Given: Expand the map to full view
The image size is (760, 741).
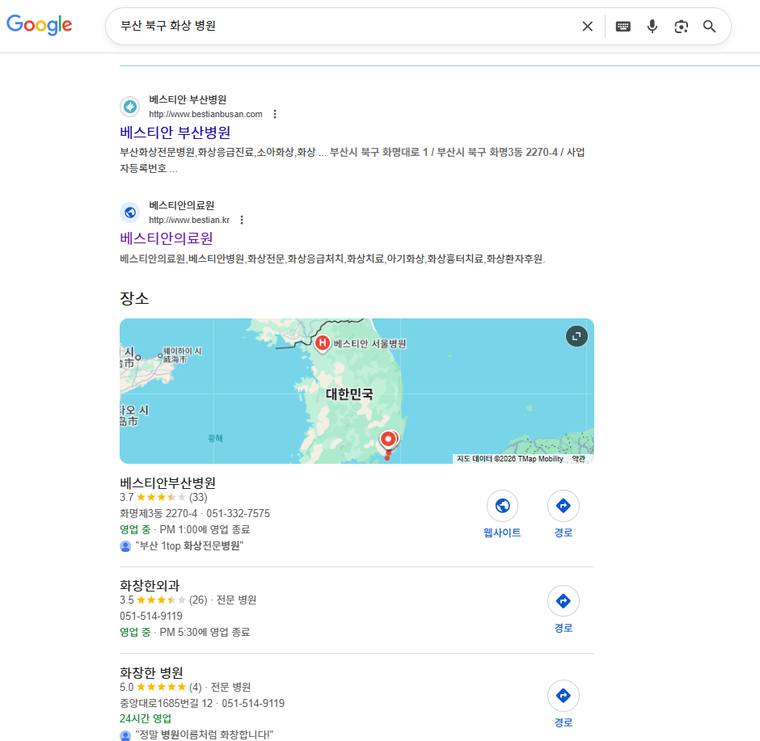Looking at the screenshot, I should pos(576,336).
